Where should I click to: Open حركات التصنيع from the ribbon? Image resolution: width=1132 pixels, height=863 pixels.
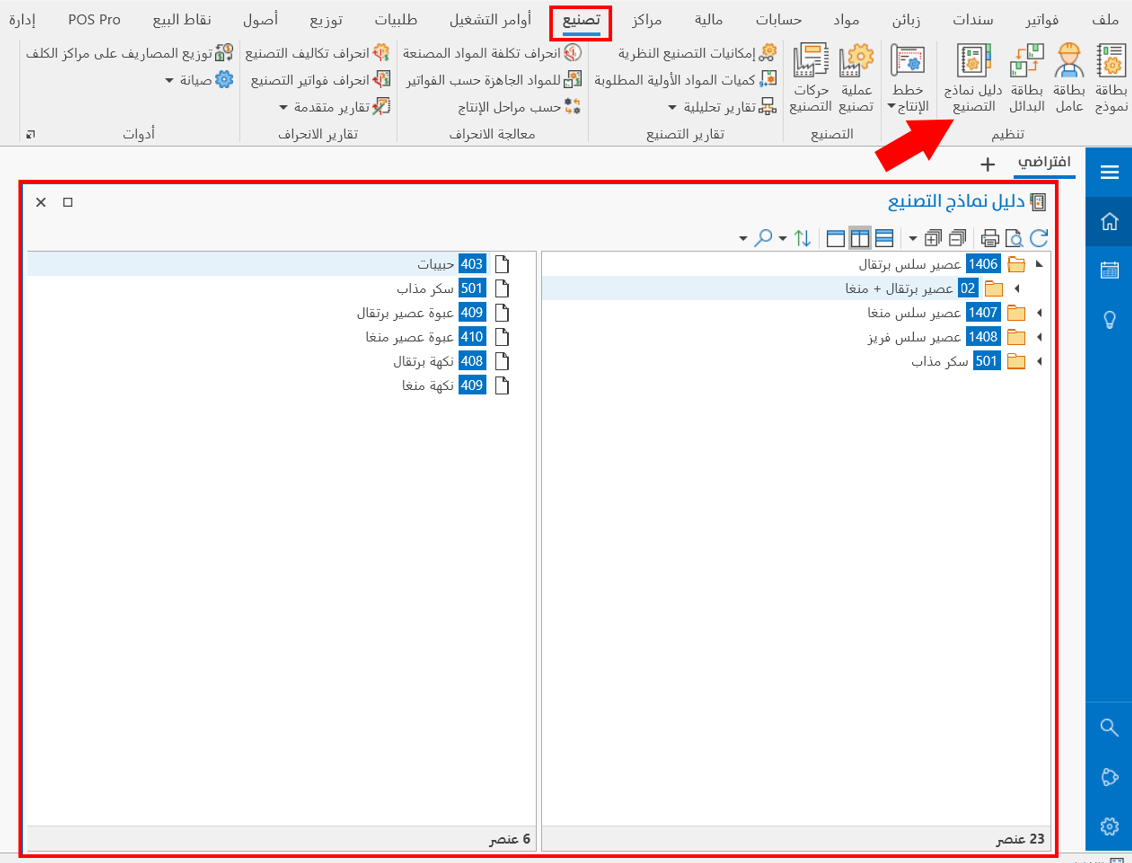[810, 78]
